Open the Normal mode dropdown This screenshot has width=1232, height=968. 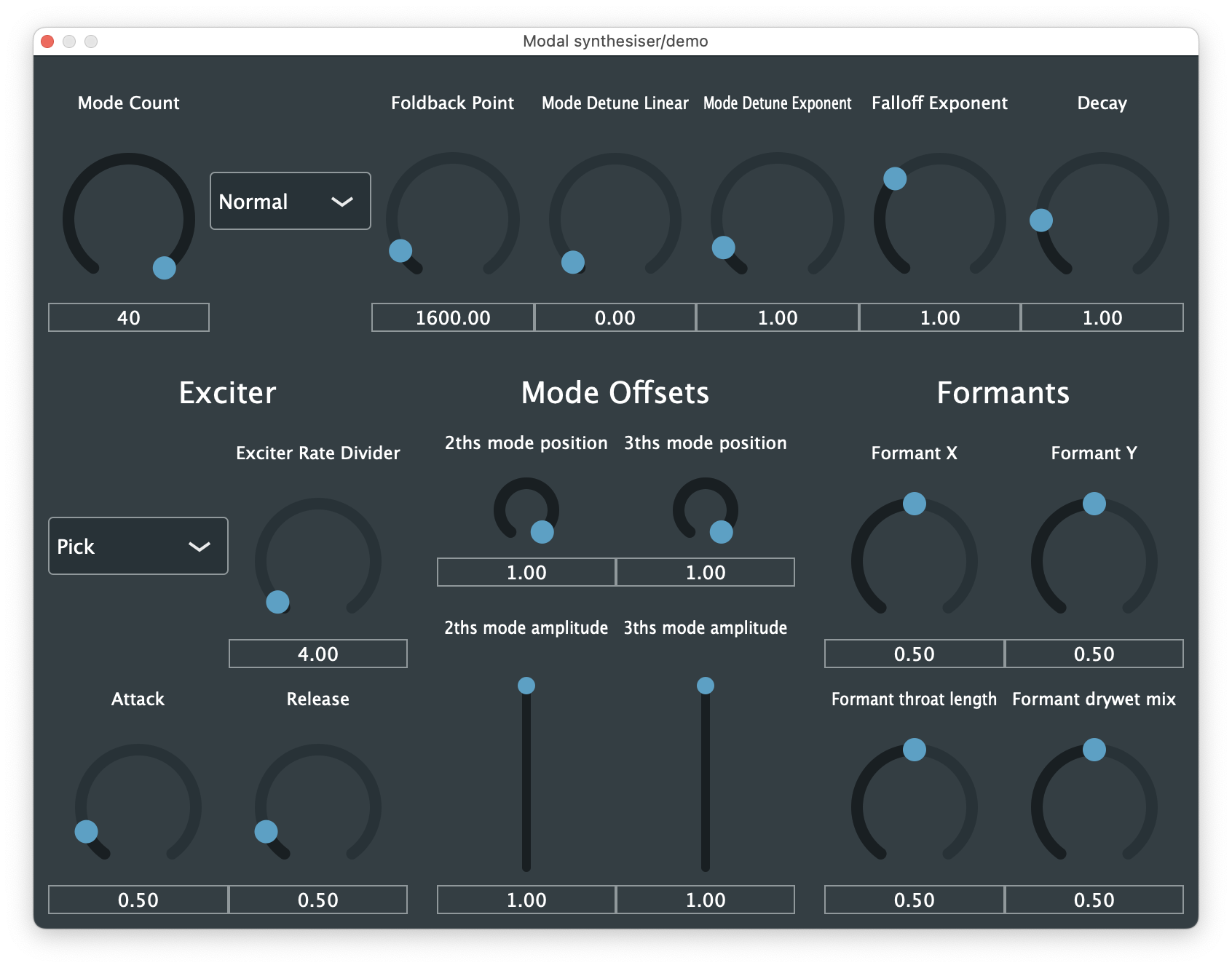pos(290,202)
